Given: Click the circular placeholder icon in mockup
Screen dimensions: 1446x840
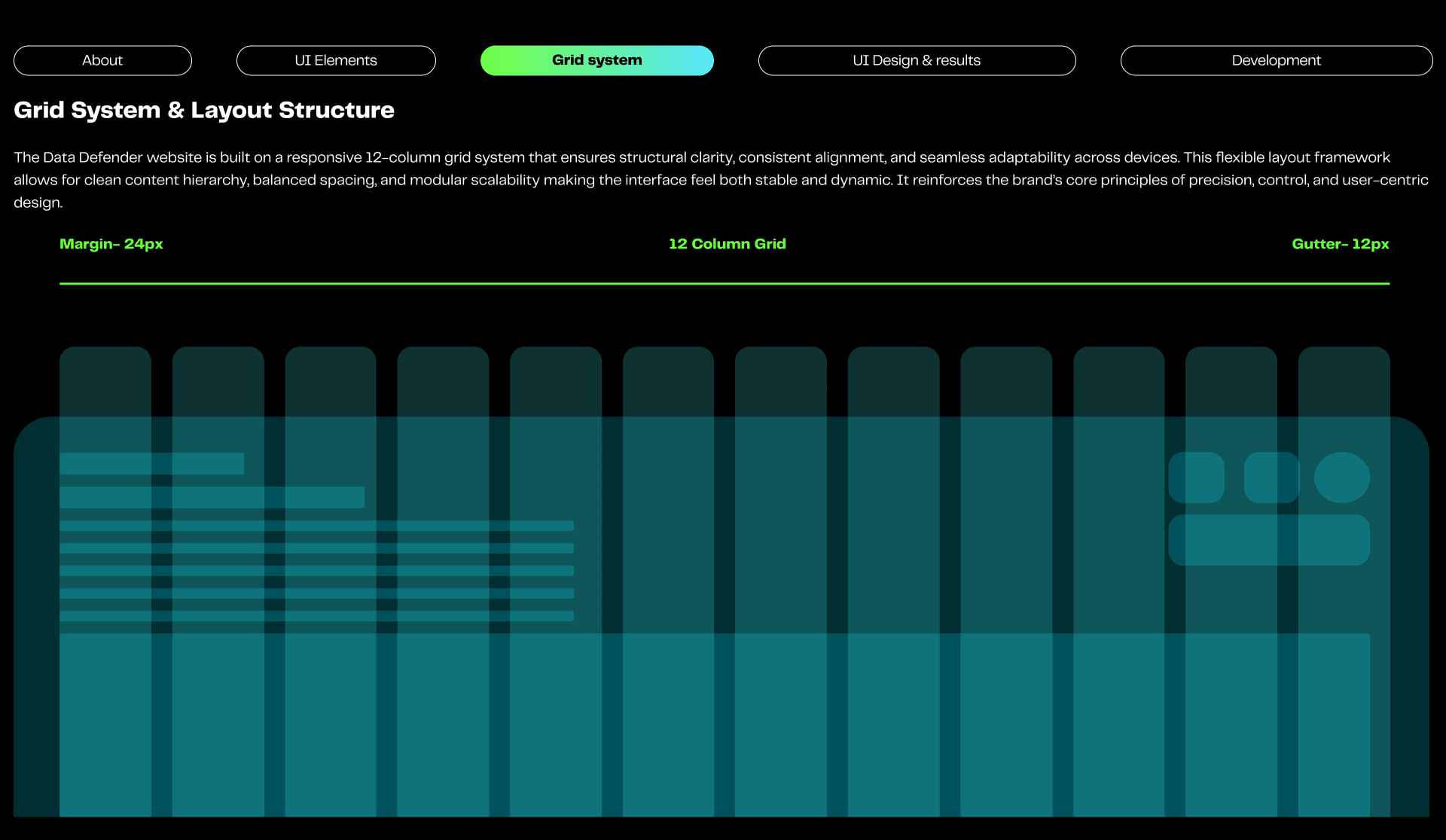Looking at the screenshot, I should tap(1341, 477).
